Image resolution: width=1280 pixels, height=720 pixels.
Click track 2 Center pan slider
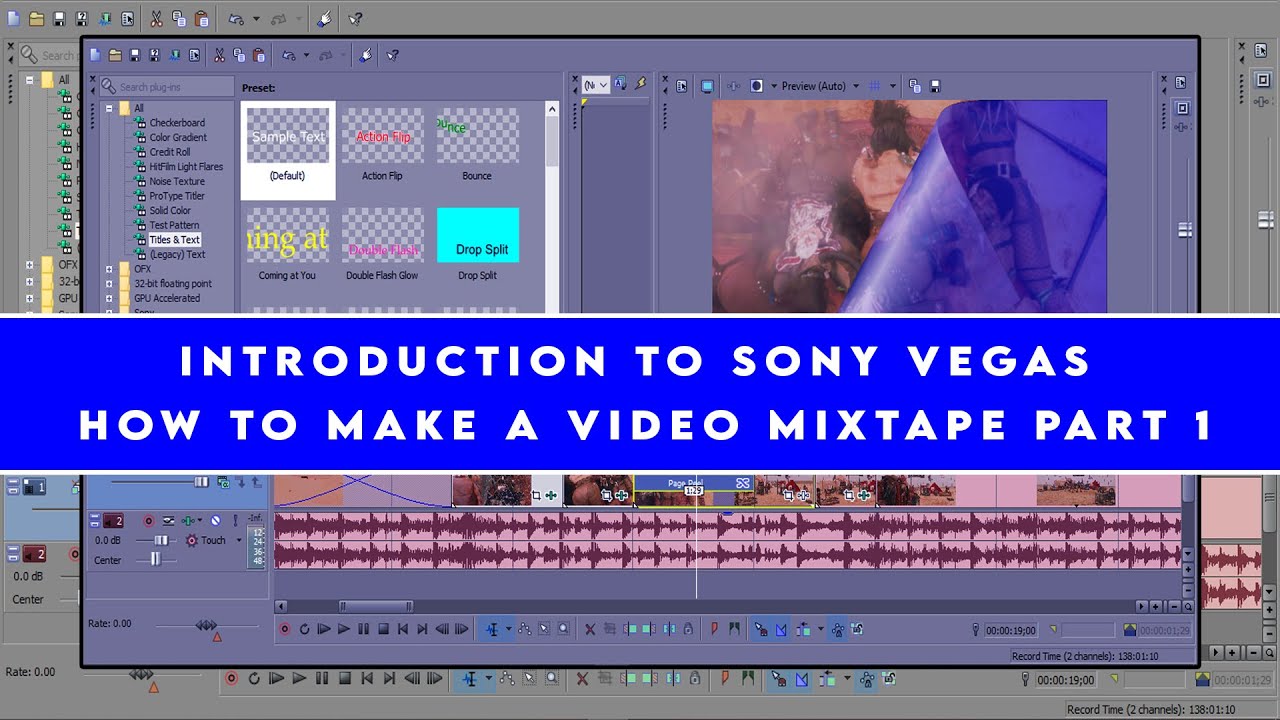click(x=156, y=560)
